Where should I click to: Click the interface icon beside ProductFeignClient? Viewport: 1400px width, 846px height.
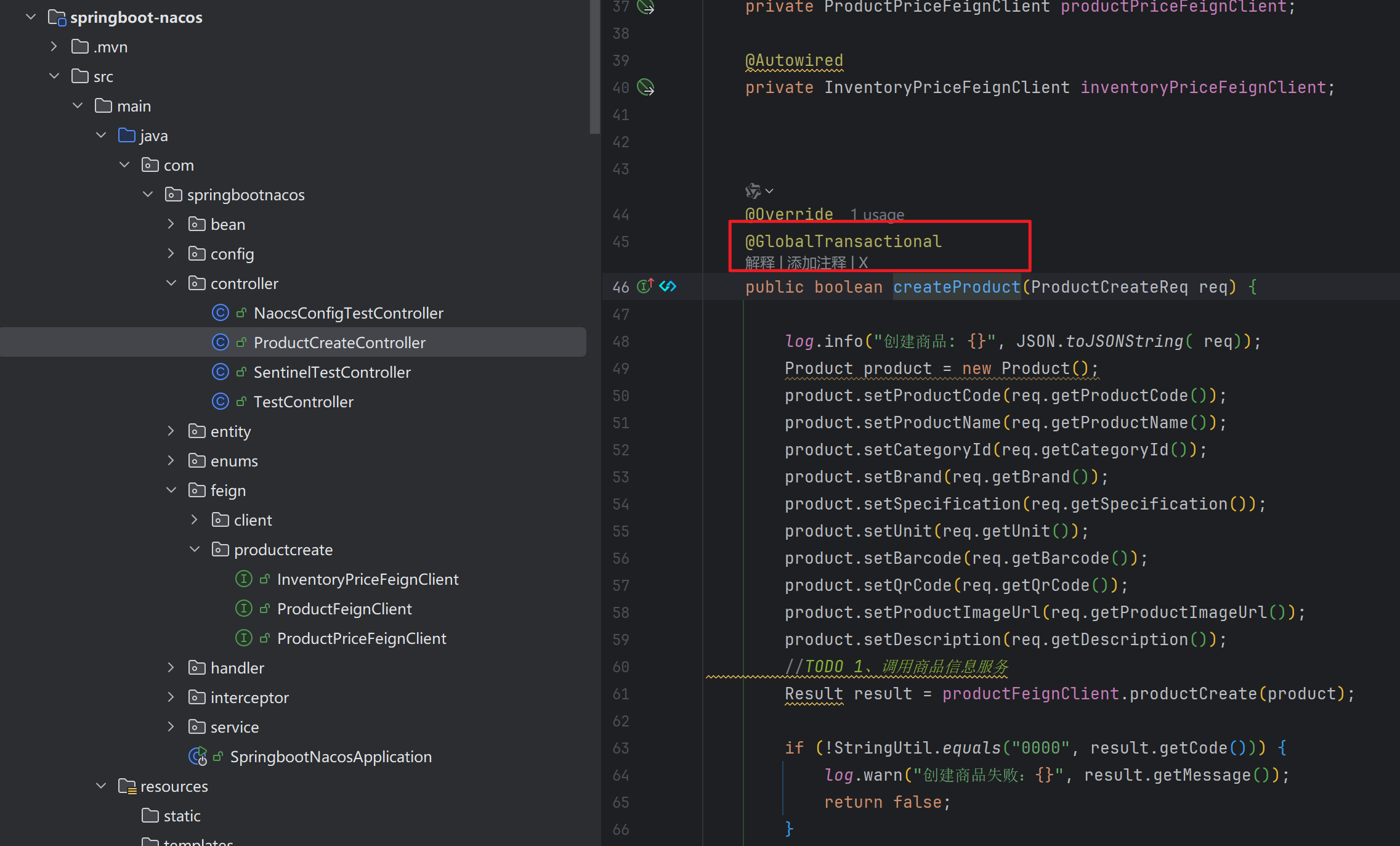point(244,608)
